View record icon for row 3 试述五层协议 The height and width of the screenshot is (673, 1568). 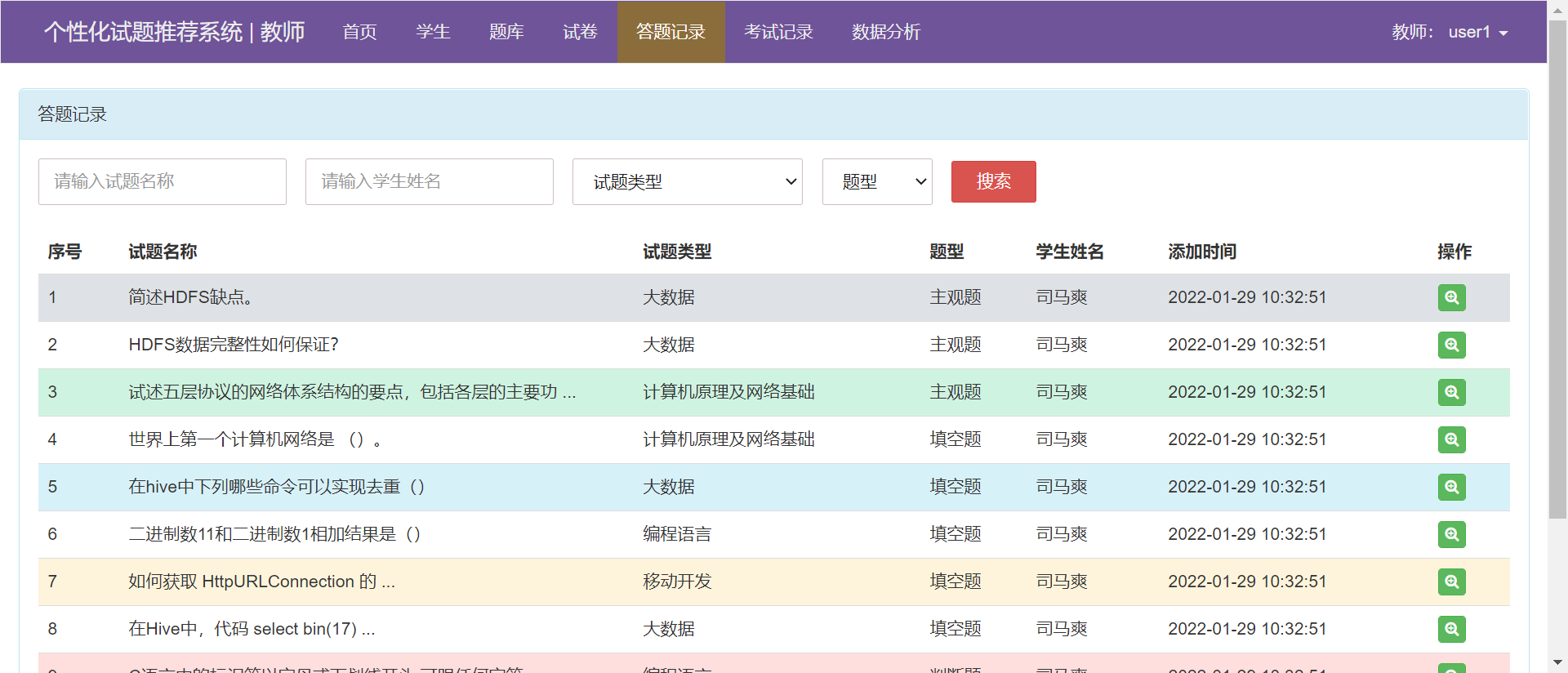[1451, 392]
